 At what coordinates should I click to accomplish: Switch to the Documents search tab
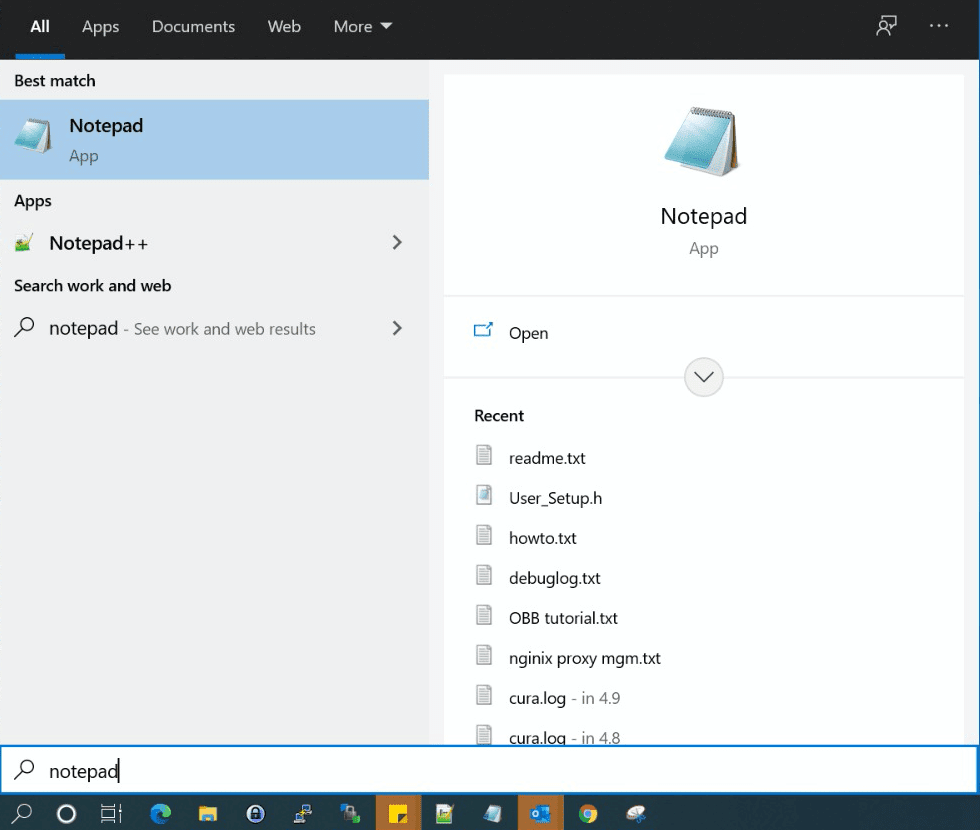(193, 27)
